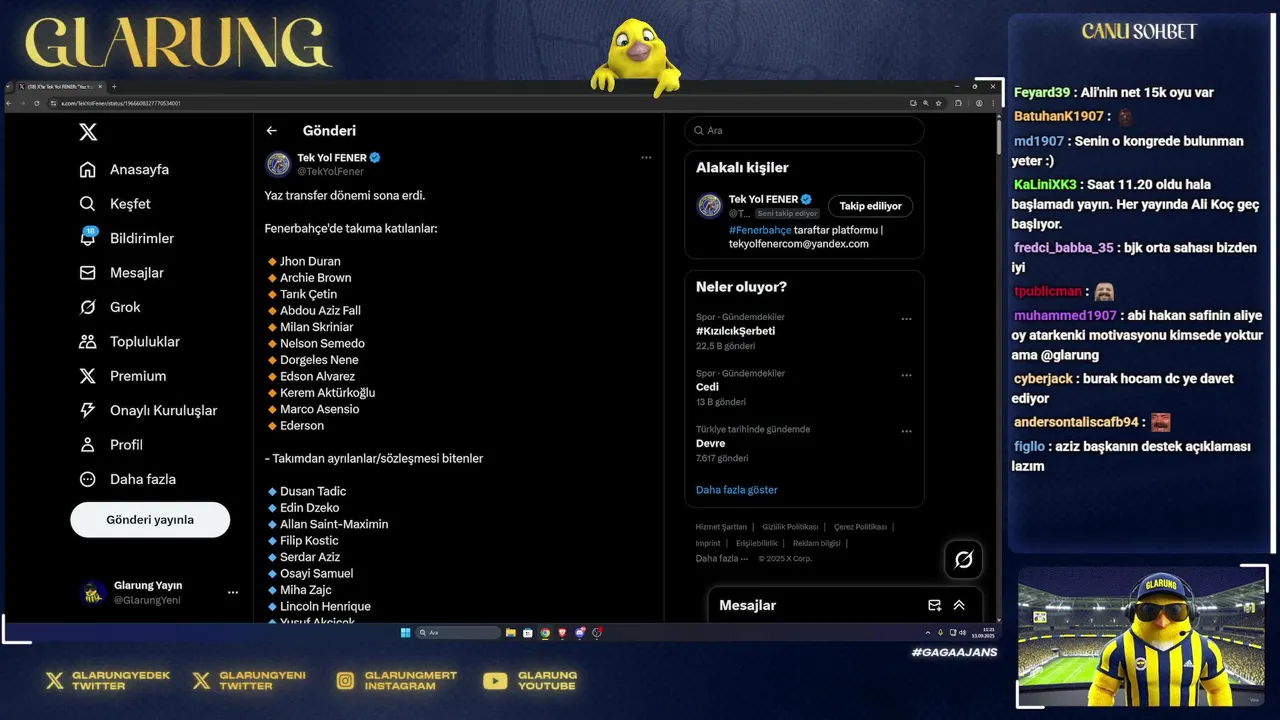Go back with the Gönderi arrow

pyautogui.click(x=271, y=131)
